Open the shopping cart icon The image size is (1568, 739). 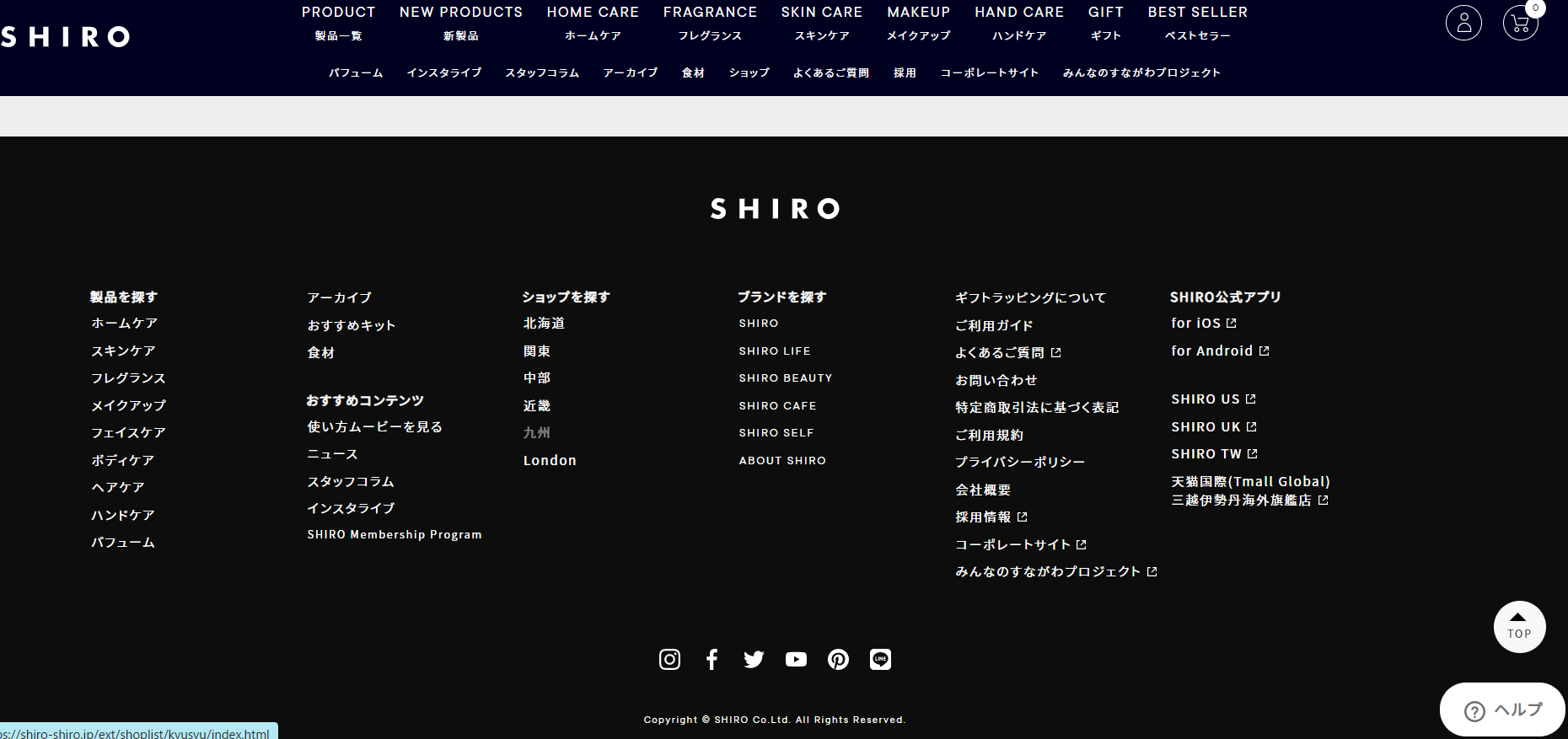[x=1520, y=23]
